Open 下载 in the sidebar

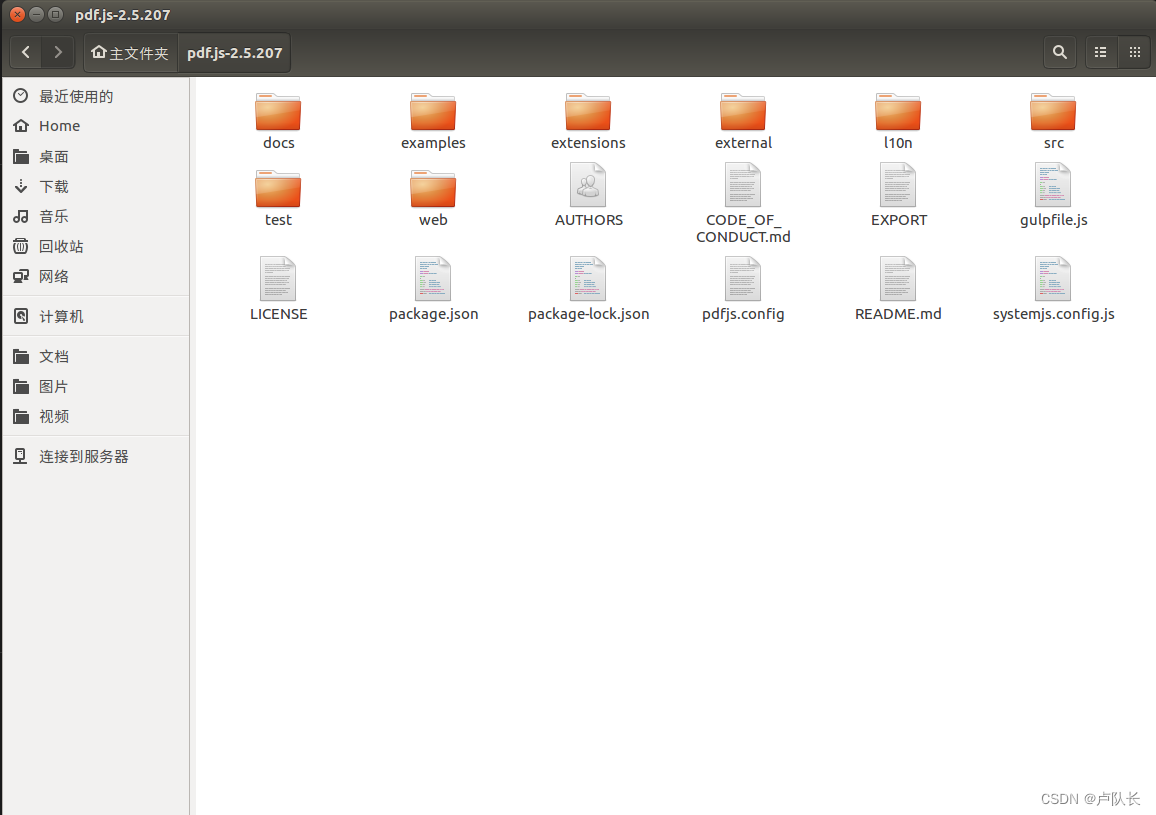coord(96,187)
